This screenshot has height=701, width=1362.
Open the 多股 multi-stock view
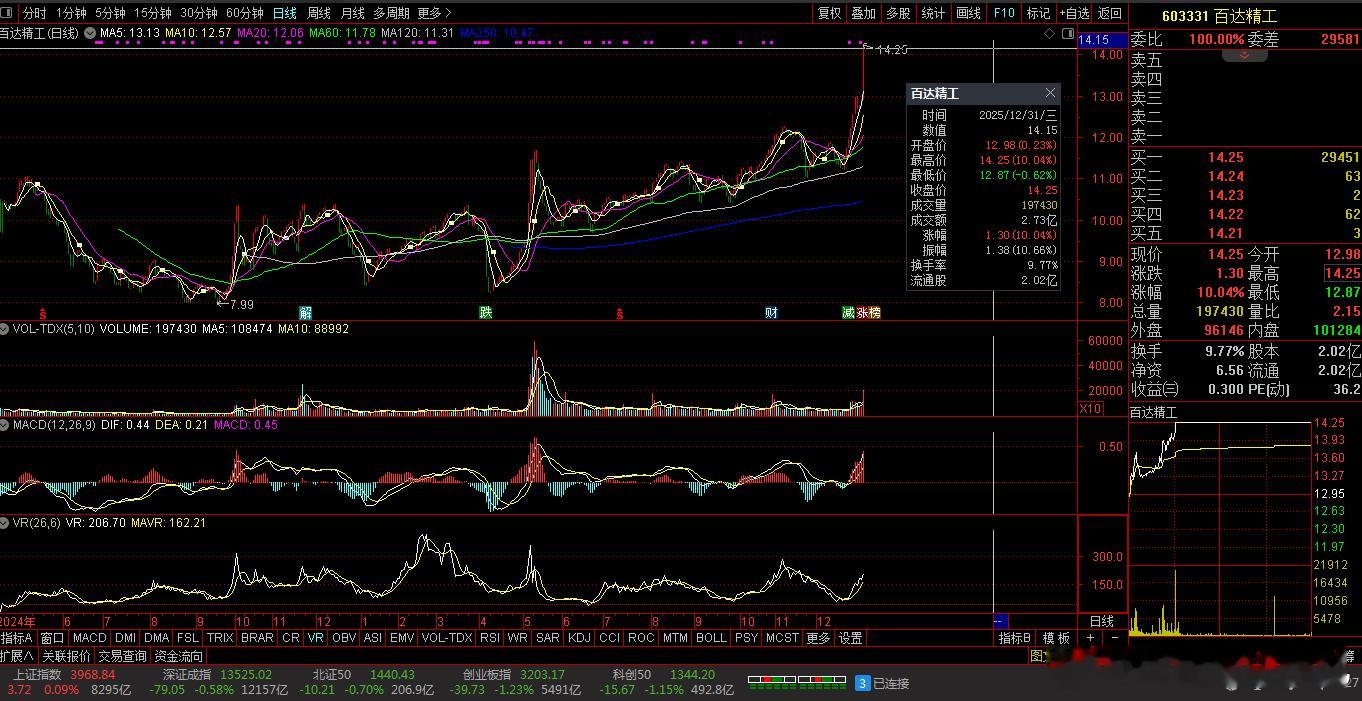click(898, 13)
